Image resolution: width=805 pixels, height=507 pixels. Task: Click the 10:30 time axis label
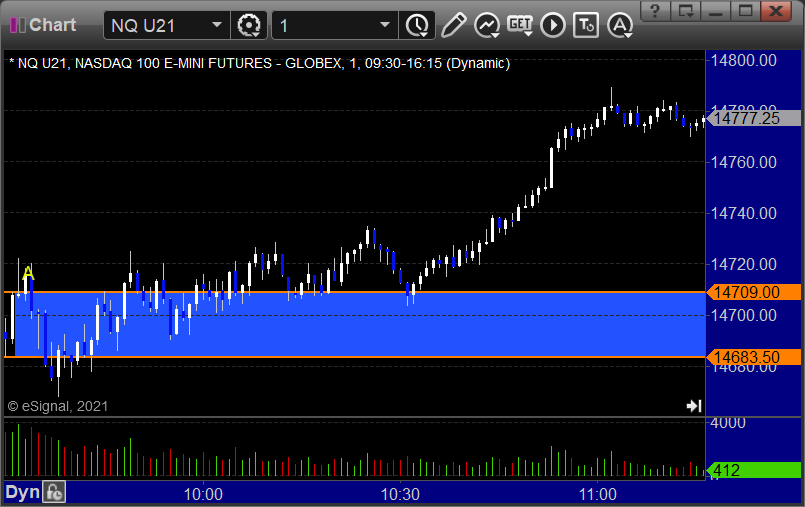point(400,494)
